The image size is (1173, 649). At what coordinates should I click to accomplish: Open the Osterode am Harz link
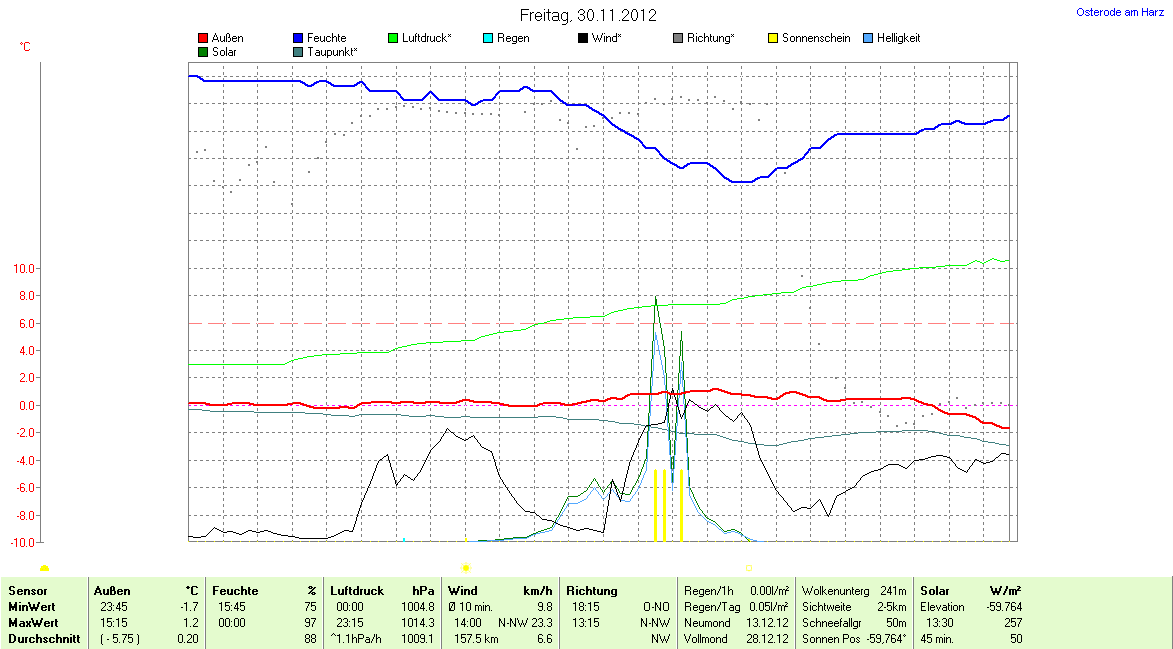coord(1119,12)
